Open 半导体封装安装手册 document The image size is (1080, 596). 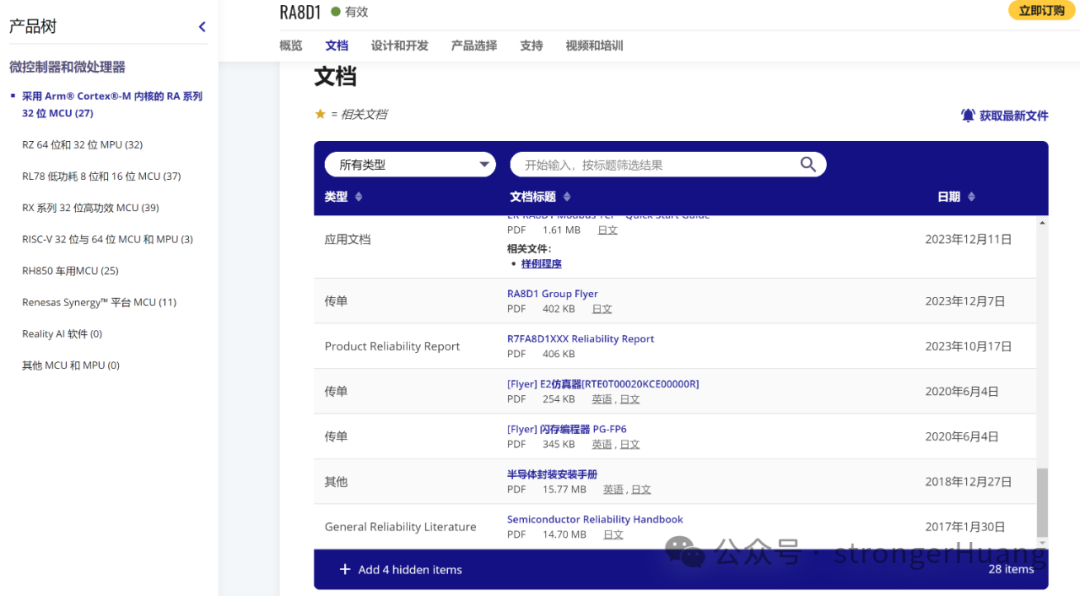coord(552,474)
